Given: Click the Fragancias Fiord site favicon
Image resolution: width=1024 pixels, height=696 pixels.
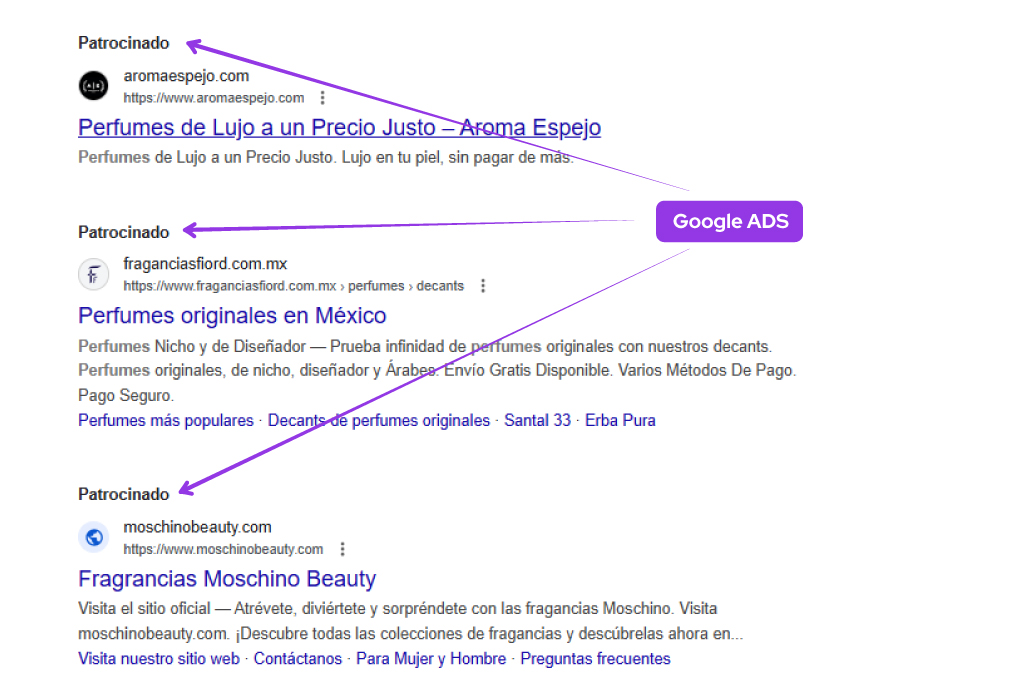Looking at the screenshot, I should [x=93, y=274].
